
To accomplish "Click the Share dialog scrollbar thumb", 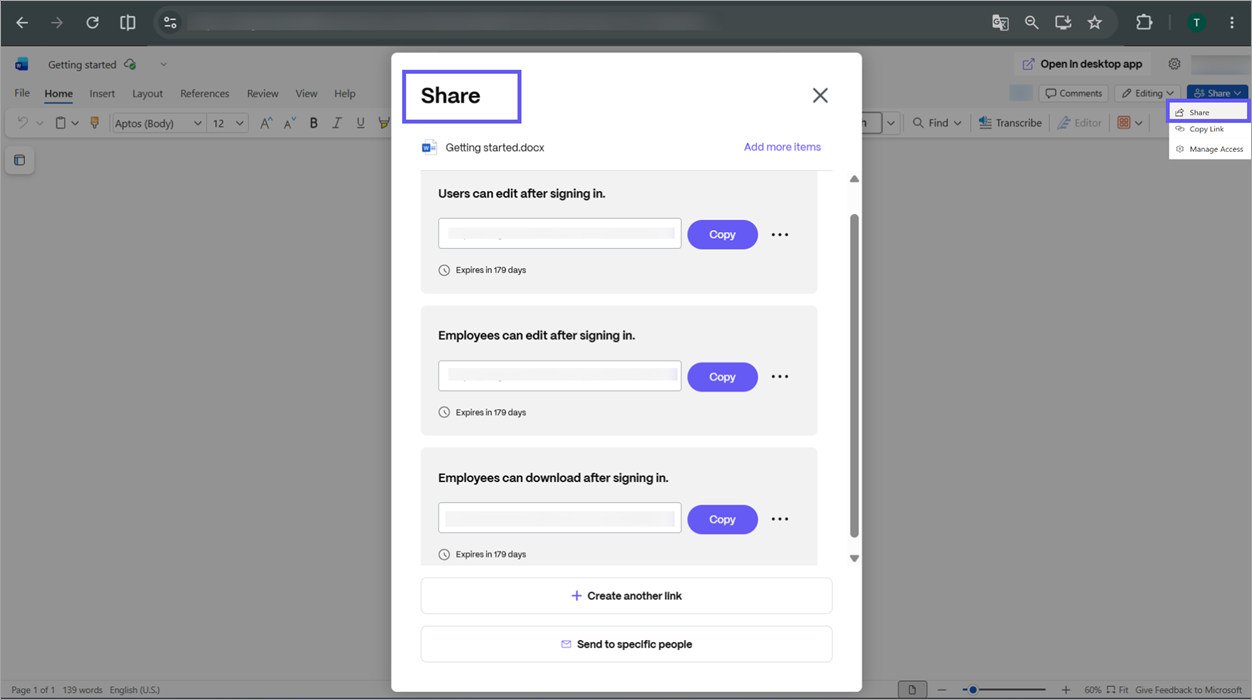I will 854,375.
